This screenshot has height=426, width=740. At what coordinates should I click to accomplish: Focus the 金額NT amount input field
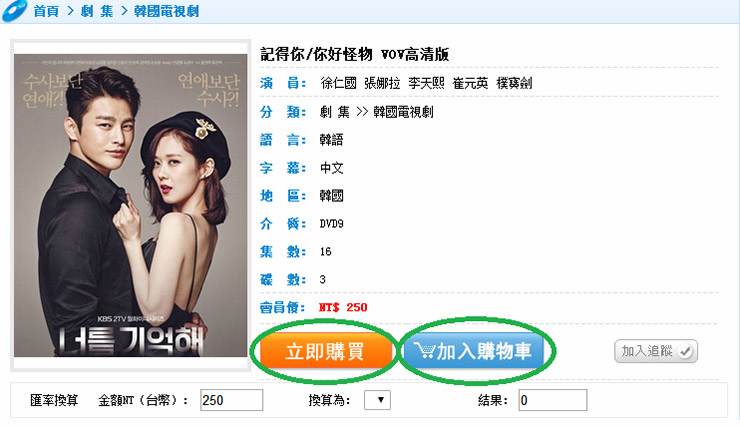tap(231, 400)
